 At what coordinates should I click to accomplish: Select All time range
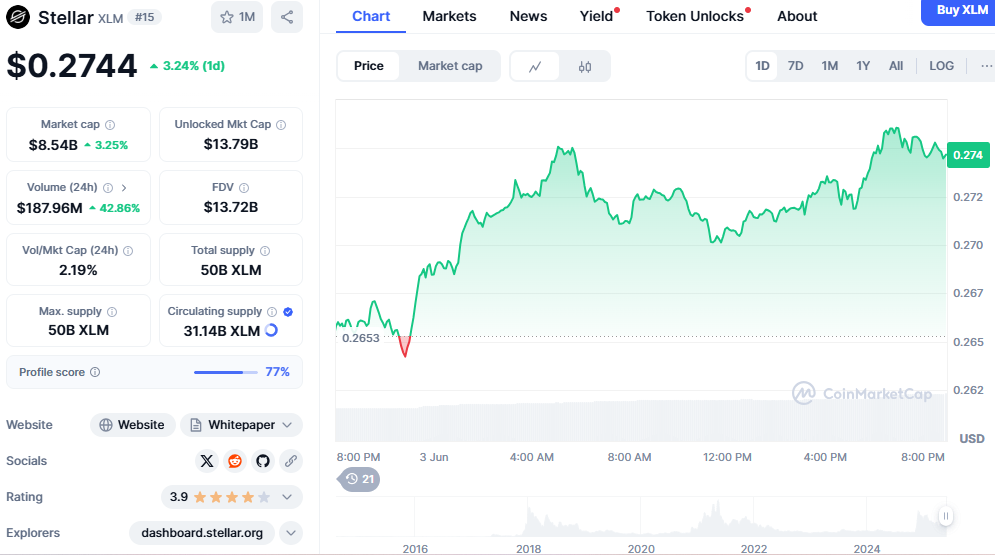pyautogui.click(x=895, y=66)
